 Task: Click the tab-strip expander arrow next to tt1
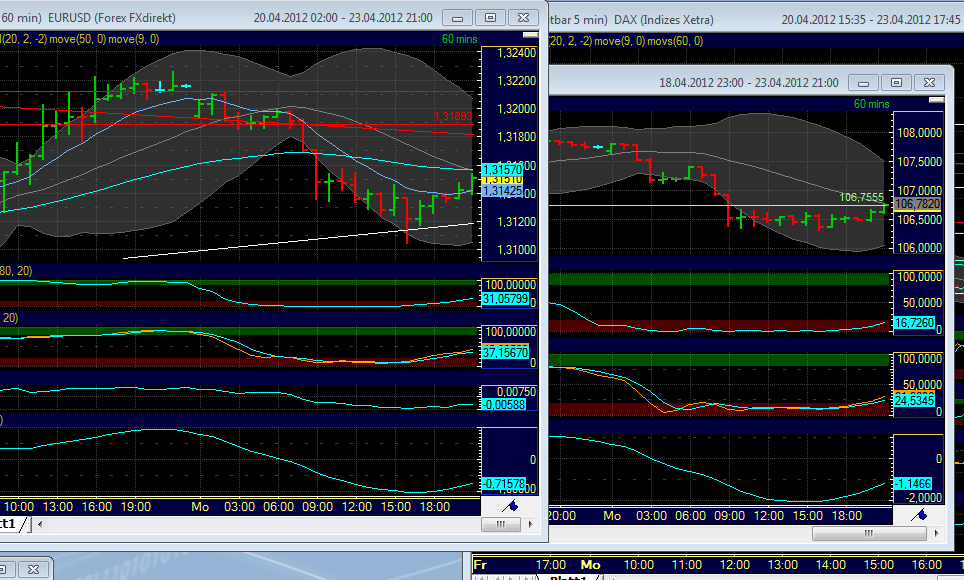point(40,524)
